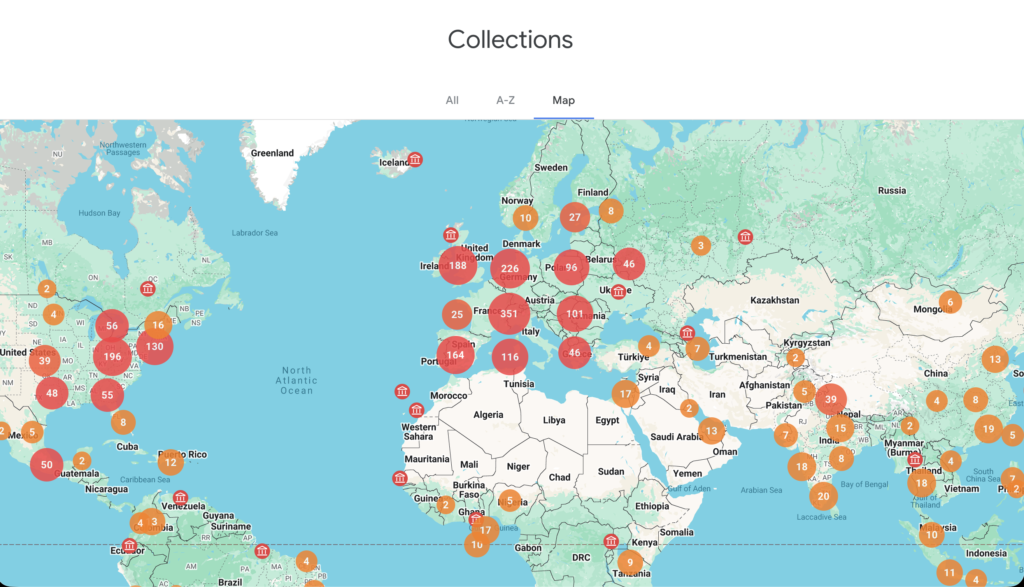Open the 188 cluster over the United Kingdom
This screenshot has height=587, width=1024.
point(458,266)
